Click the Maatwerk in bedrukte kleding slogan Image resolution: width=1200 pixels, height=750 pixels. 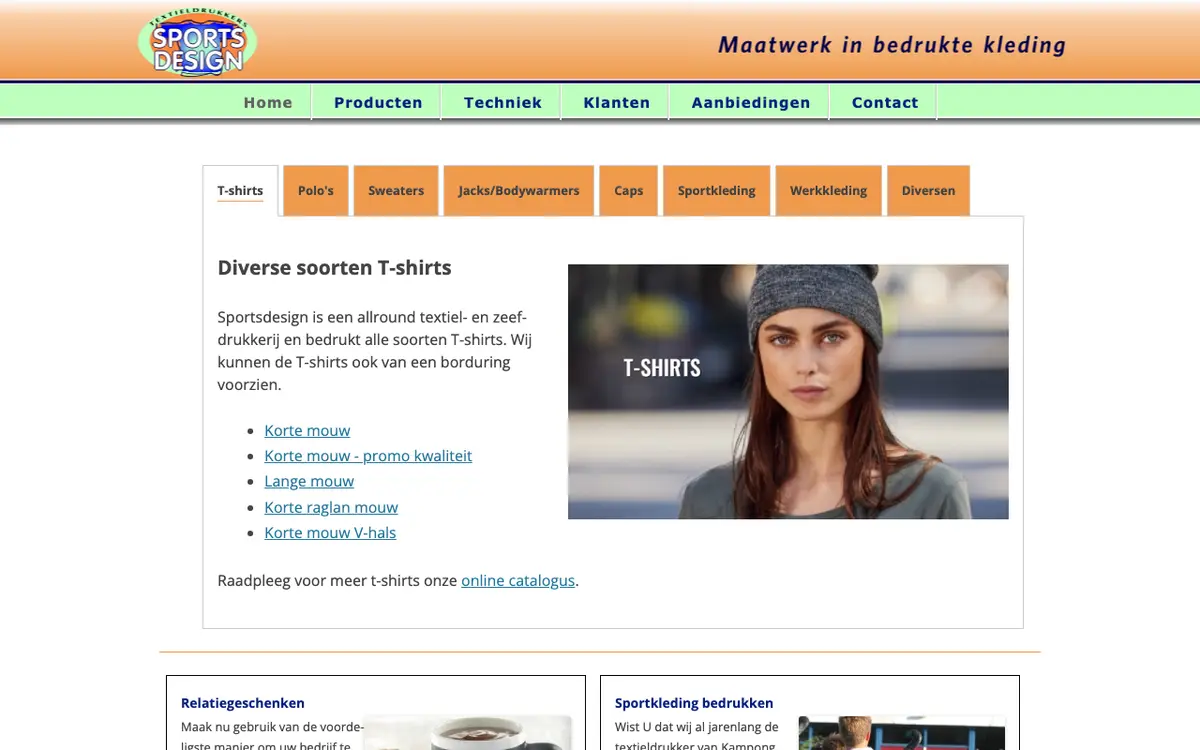coord(892,45)
